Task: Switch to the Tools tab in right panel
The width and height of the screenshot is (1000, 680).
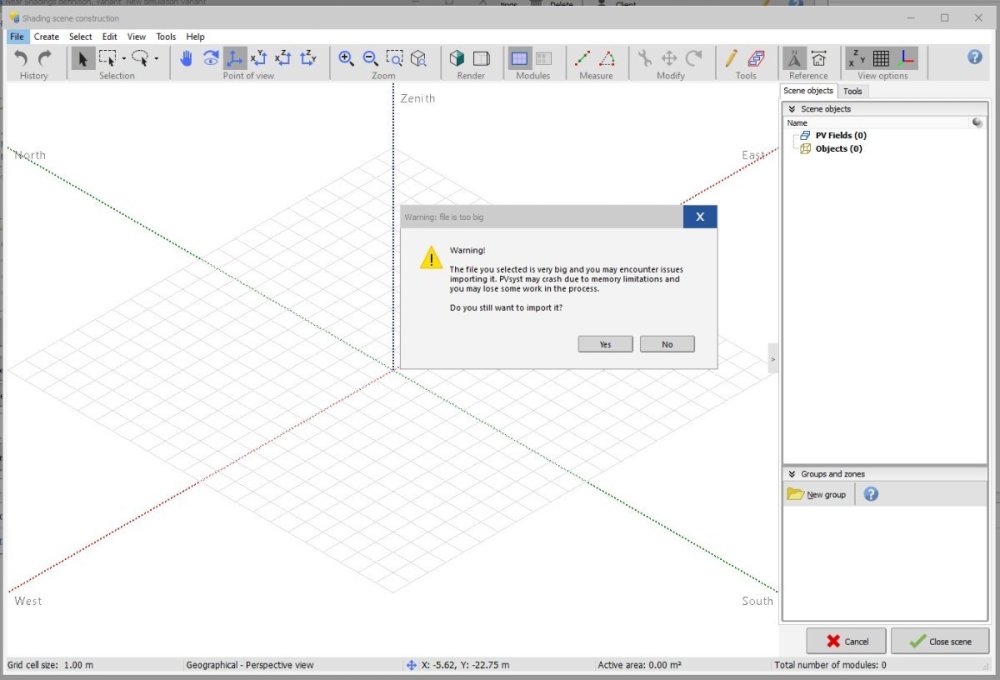Action: [x=853, y=90]
